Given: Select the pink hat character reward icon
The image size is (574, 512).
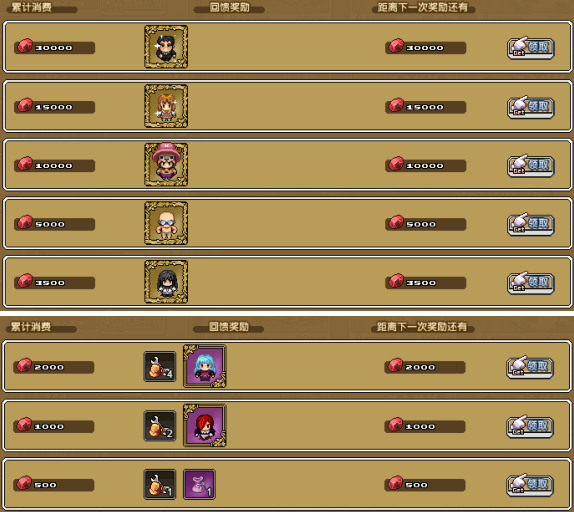Looking at the screenshot, I should click(x=166, y=165).
